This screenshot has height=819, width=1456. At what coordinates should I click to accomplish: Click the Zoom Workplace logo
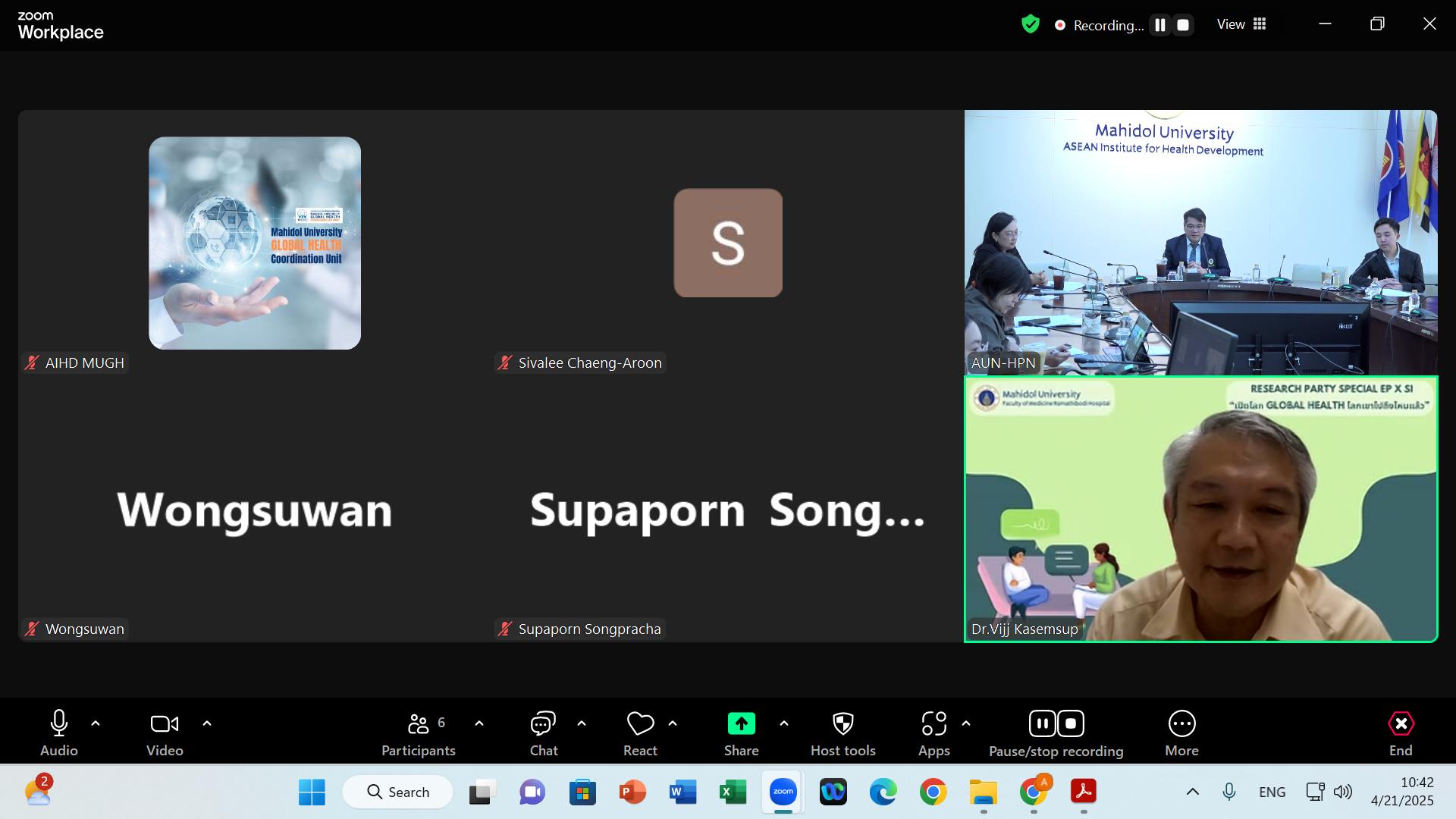pyautogui.click(x=61, y=26)
